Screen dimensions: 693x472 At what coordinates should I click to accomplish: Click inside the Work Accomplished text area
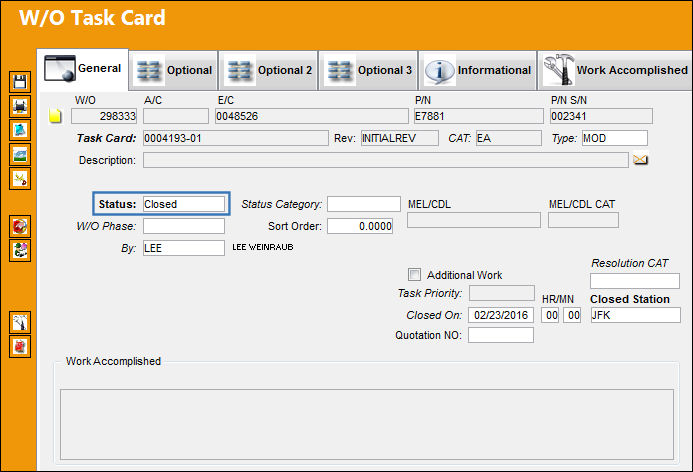click(x=367, y=424)
